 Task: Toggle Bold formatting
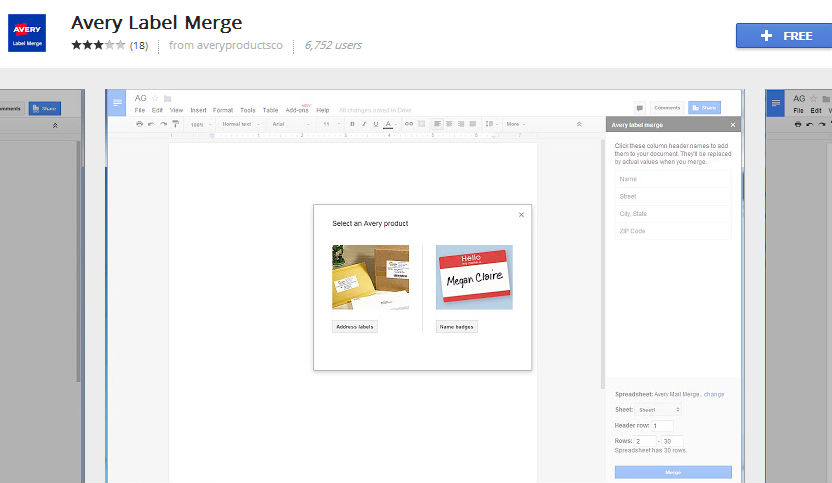point(352,124)
